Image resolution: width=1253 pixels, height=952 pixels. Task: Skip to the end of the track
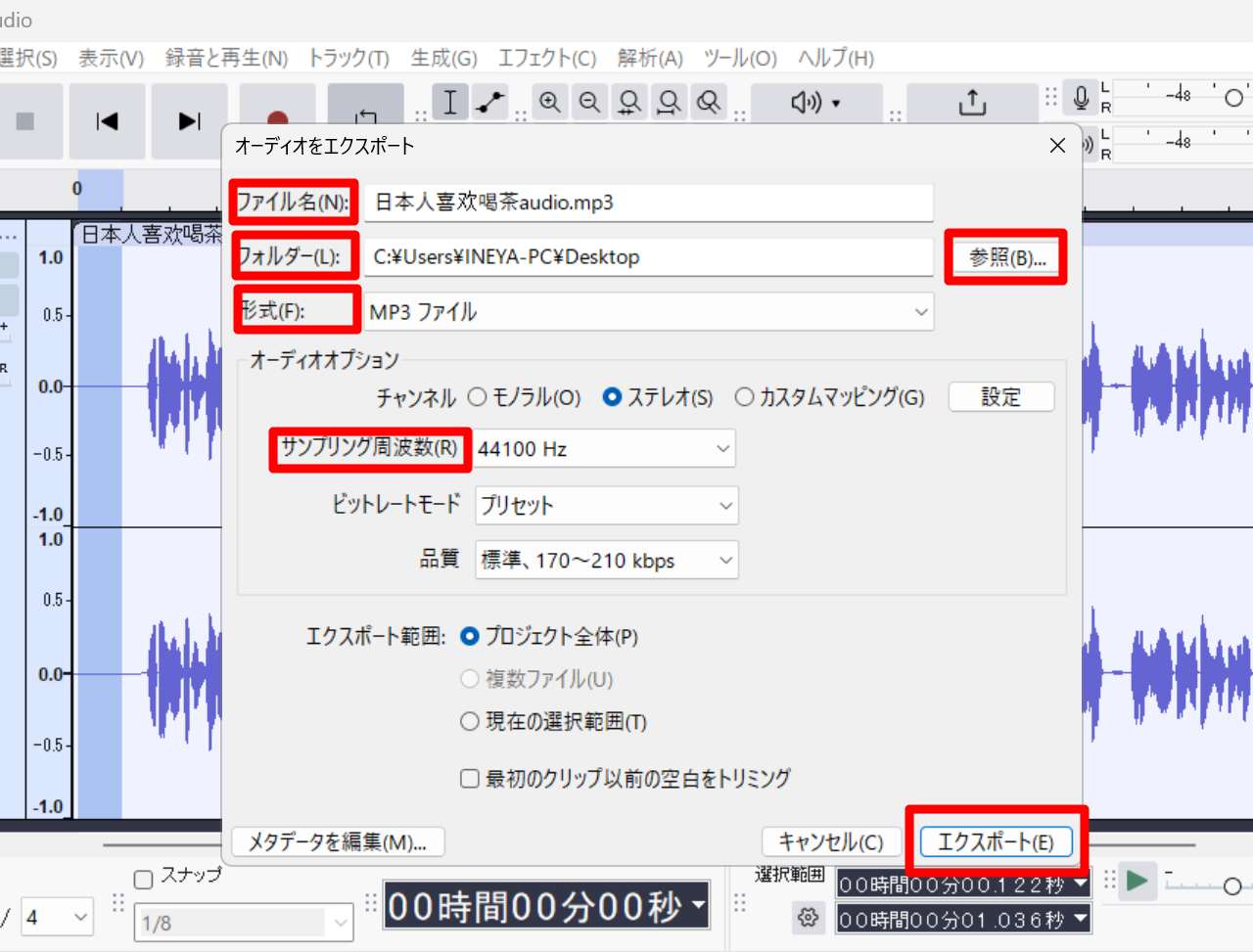point(189,121)
